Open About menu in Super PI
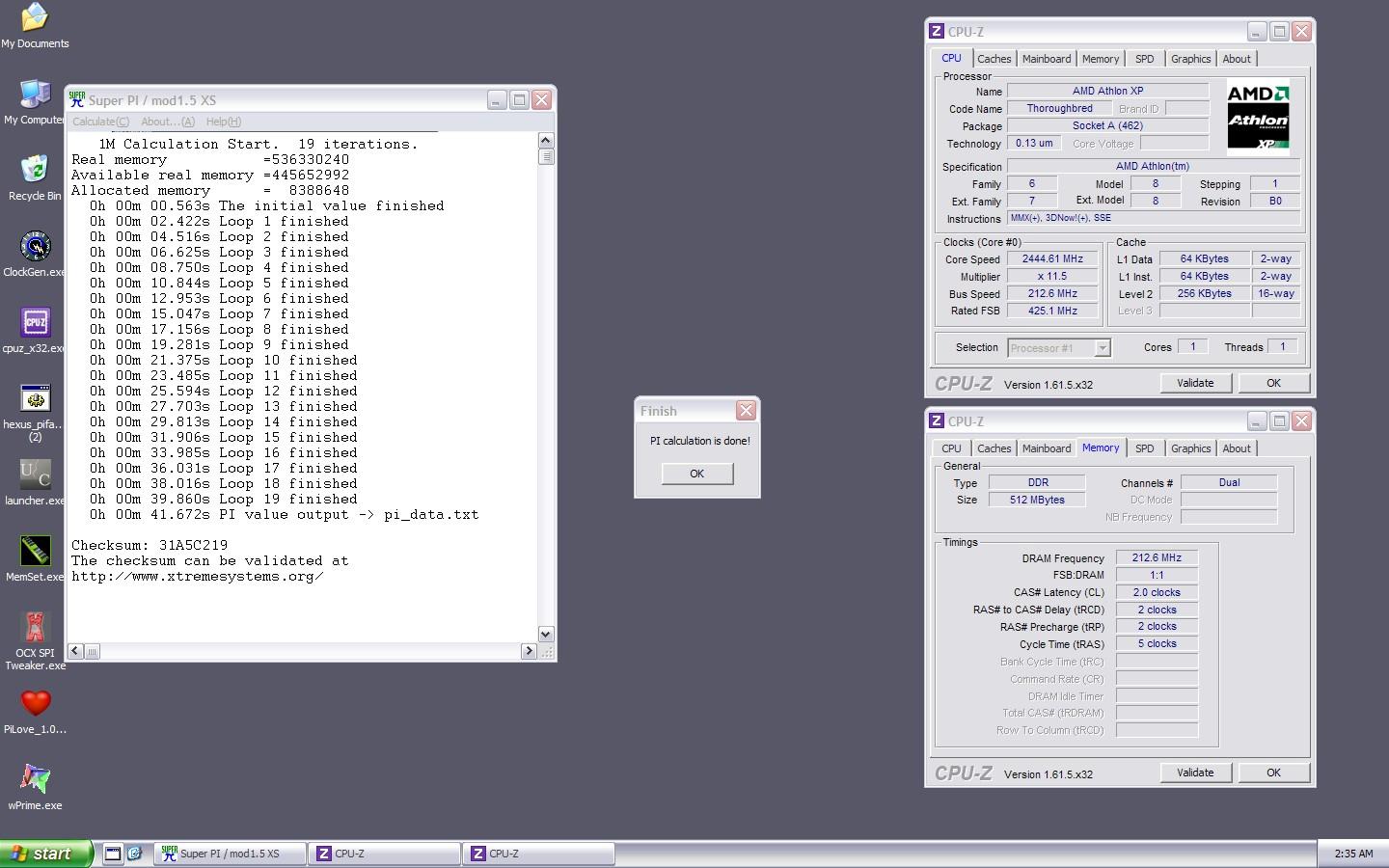Image resolution: width=1389 pixels, height=868 pixels. (x=168, y=122)
